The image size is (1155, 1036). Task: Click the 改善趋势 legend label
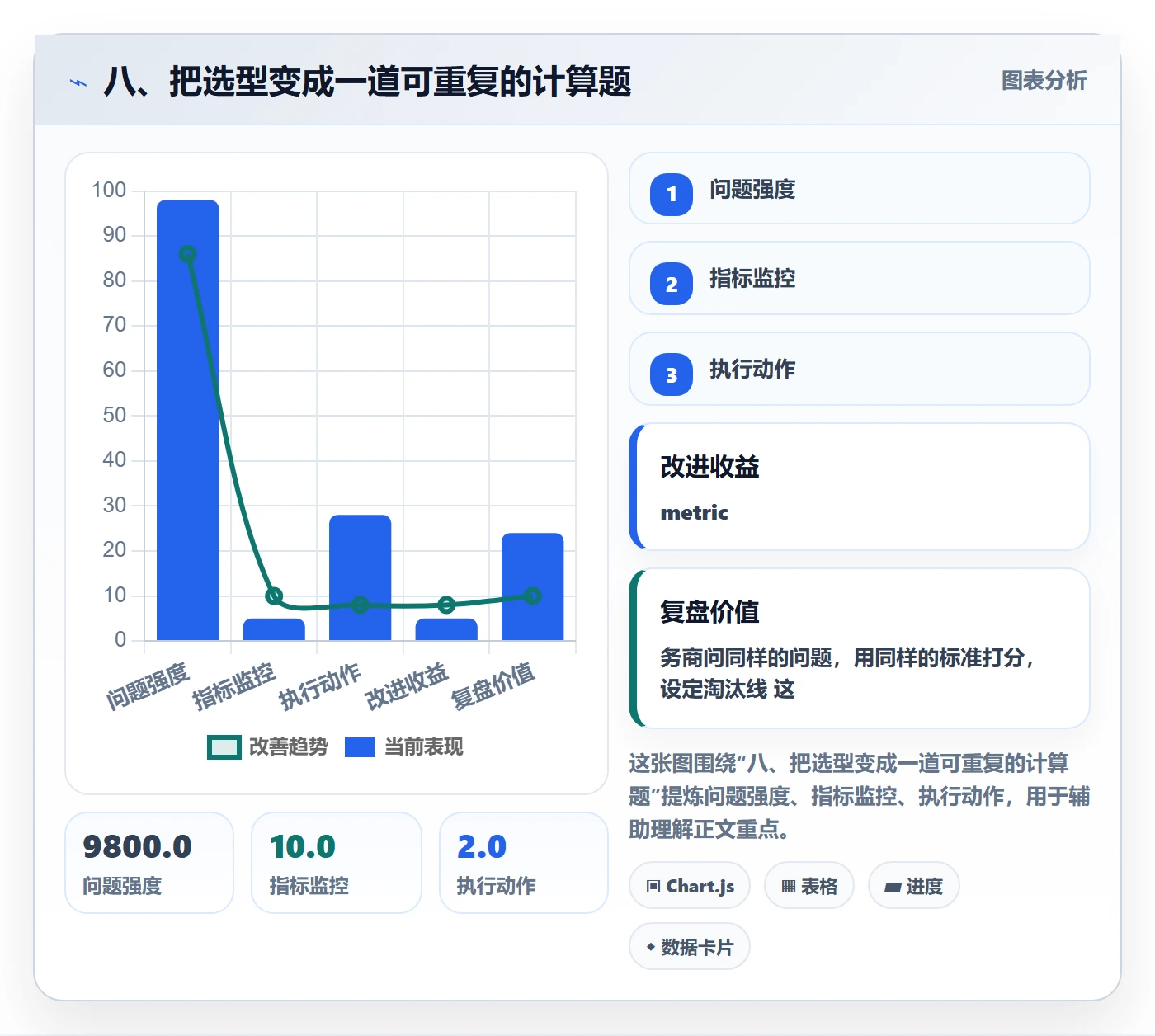point(289,747)
